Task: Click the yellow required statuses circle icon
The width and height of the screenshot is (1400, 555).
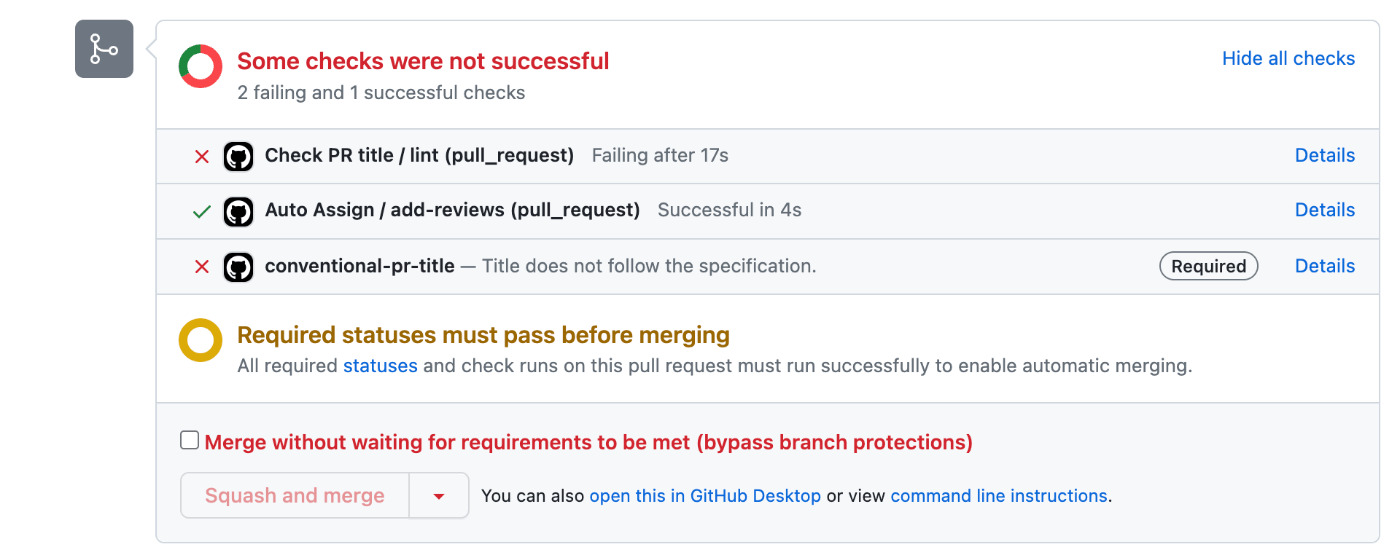Action: [200, 340]
